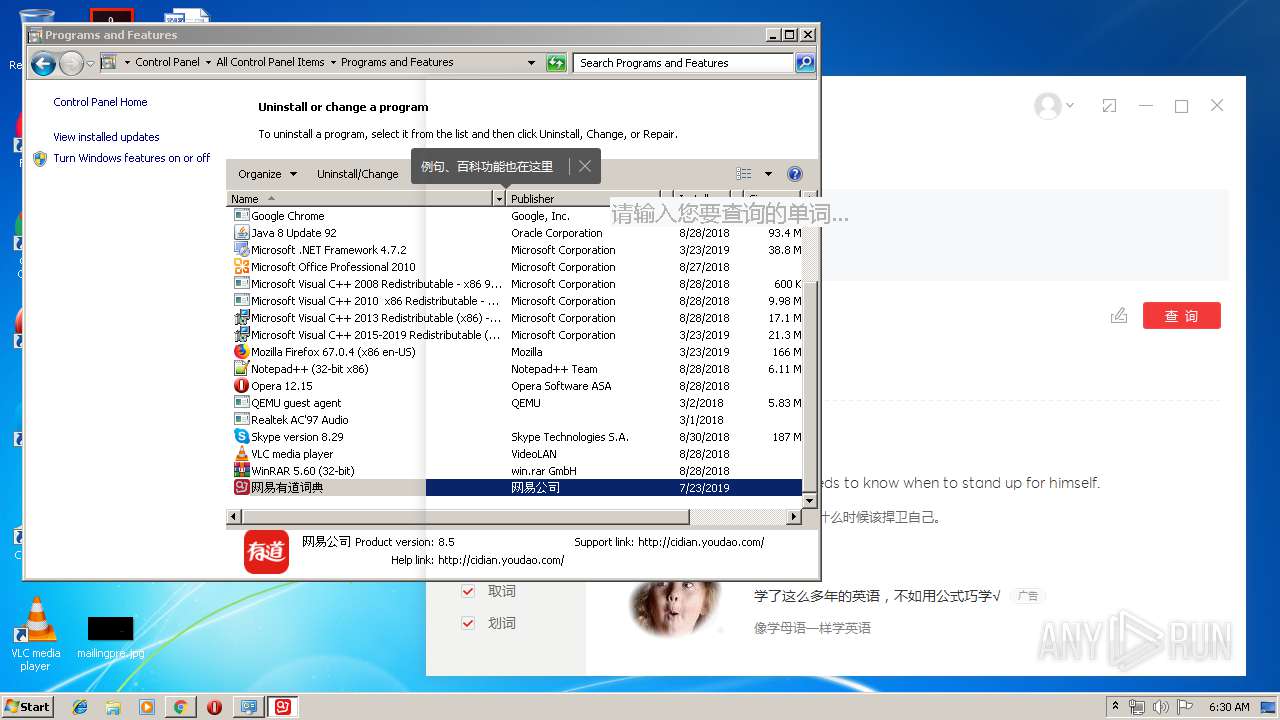This screenshot has height=720, width=1280.
Task: Open Opera from the taskbar
Action: coord(214,707)
